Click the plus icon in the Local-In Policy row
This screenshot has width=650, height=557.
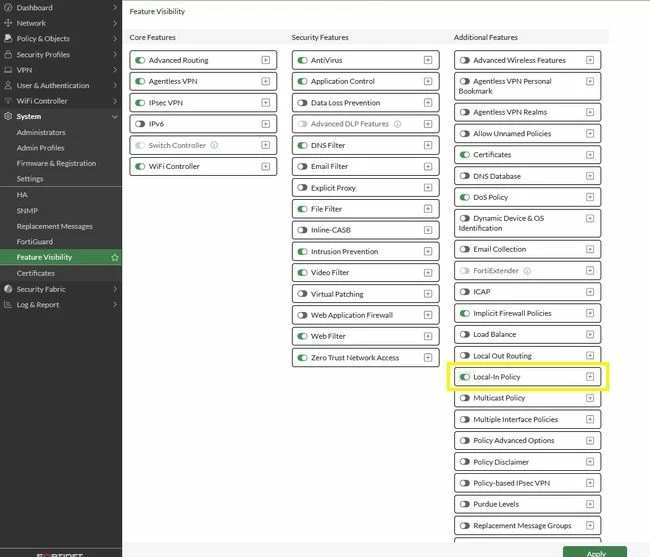[x=590, y=377]
